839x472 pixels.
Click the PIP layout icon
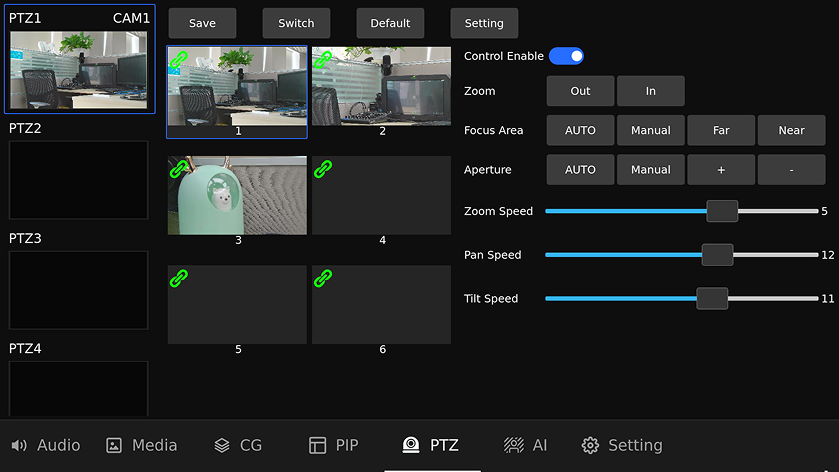(x=317, y=445)
